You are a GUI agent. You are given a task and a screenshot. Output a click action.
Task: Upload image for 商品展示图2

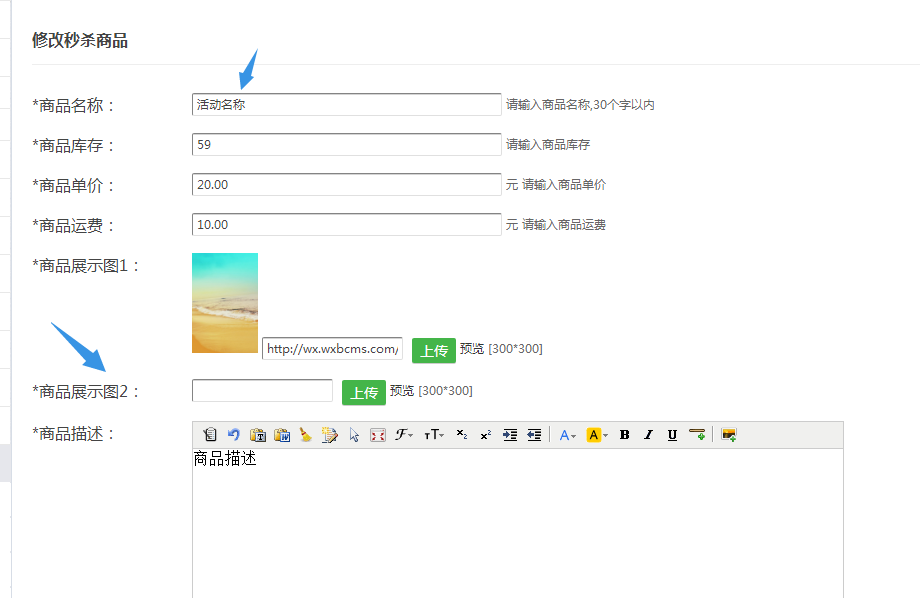(364, 393)
